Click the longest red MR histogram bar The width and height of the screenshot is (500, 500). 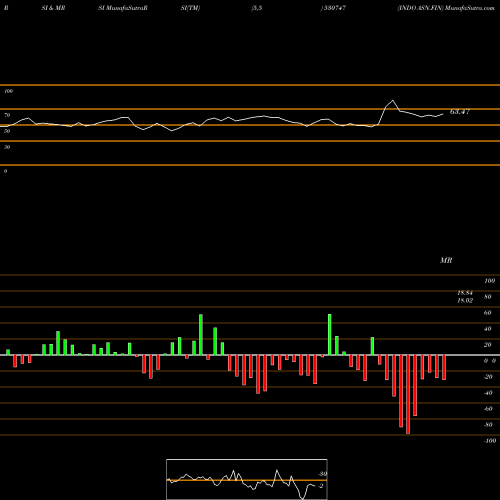(408, 394)
